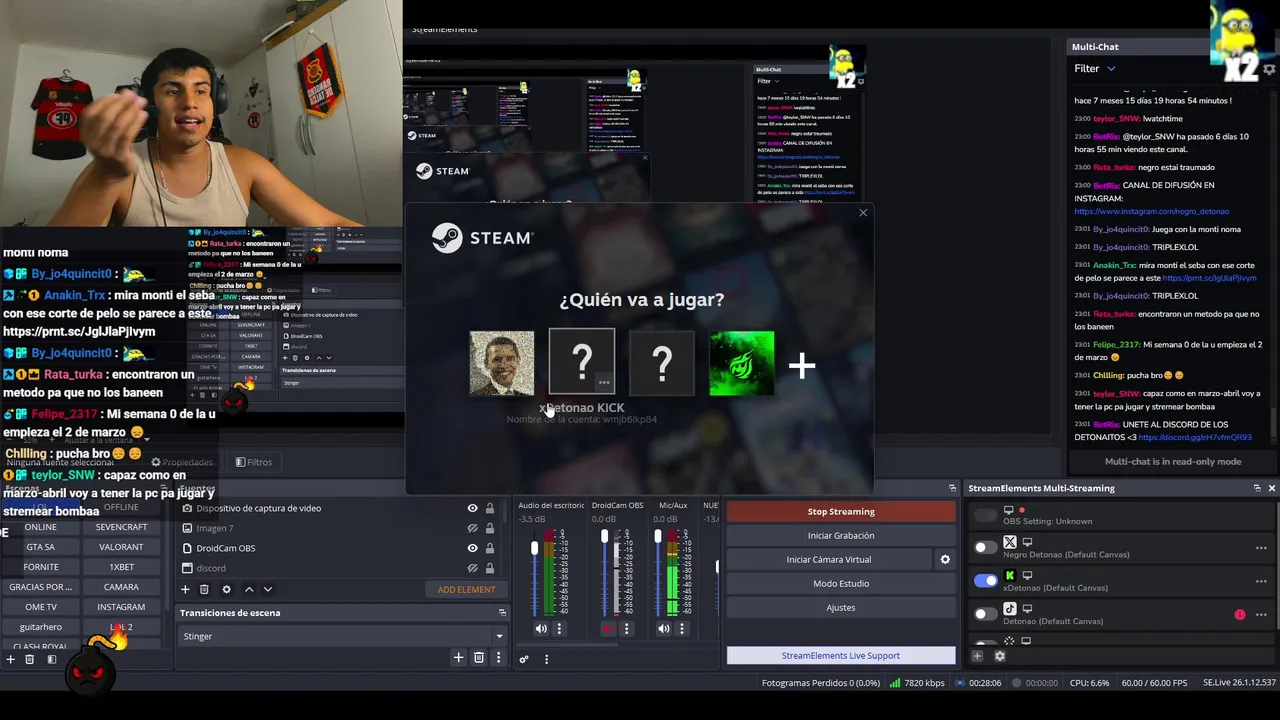Pop out the Transiciones de escena dock
This screenshot has width=1280, height=720.
pyautogui.click(x=502, y=612)
